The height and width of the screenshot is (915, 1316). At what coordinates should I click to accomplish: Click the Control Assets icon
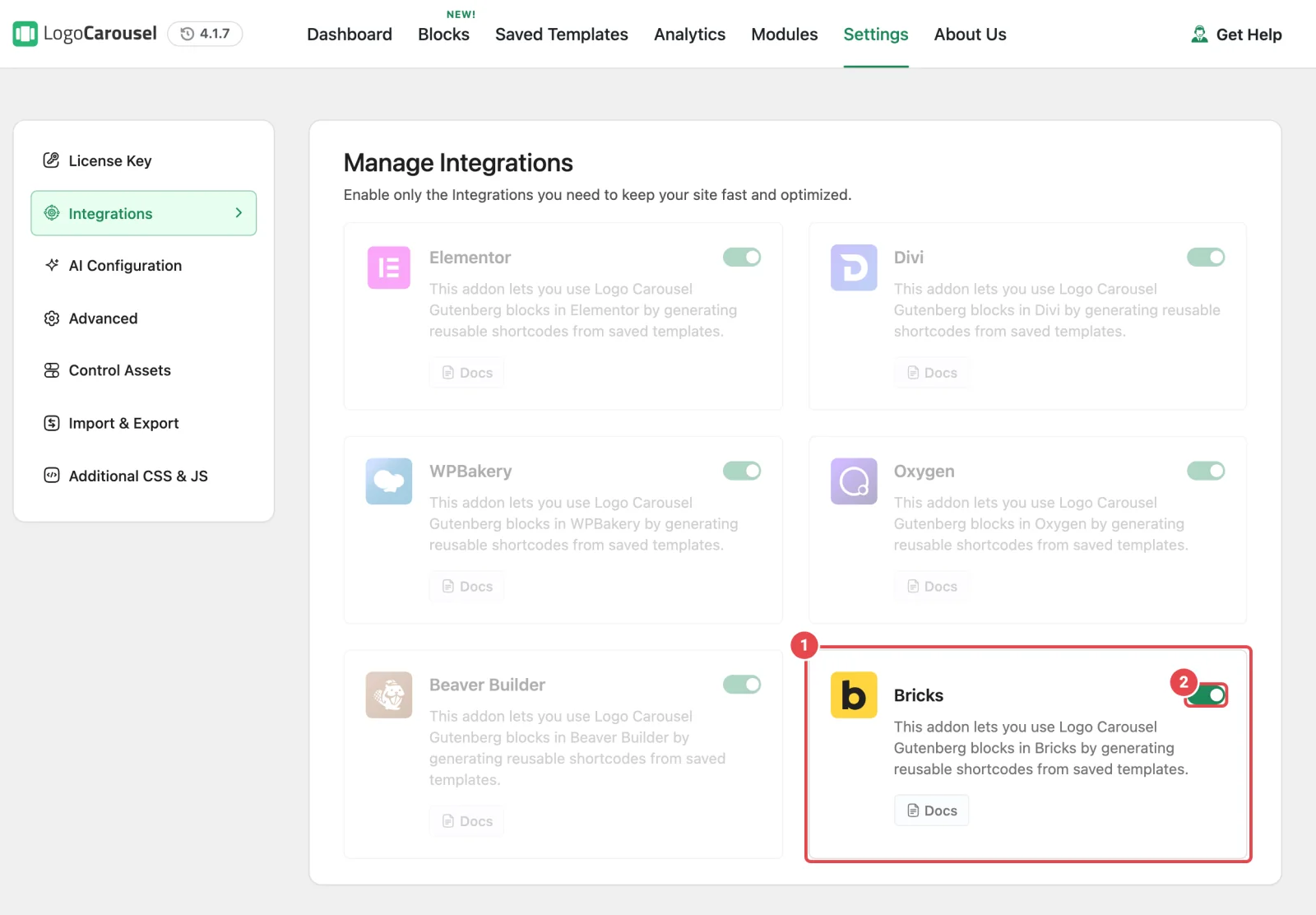(52, 370)
